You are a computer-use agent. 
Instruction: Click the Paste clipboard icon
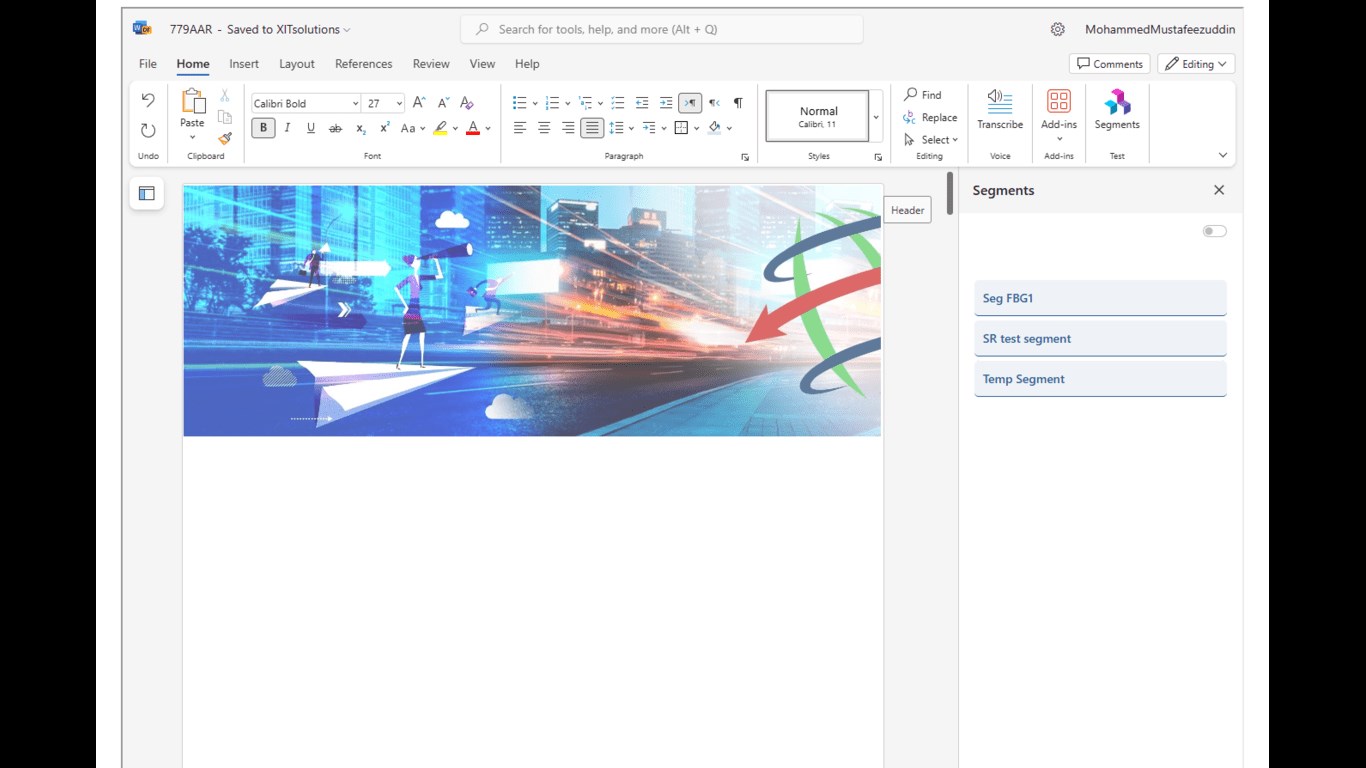pos(192,101)
